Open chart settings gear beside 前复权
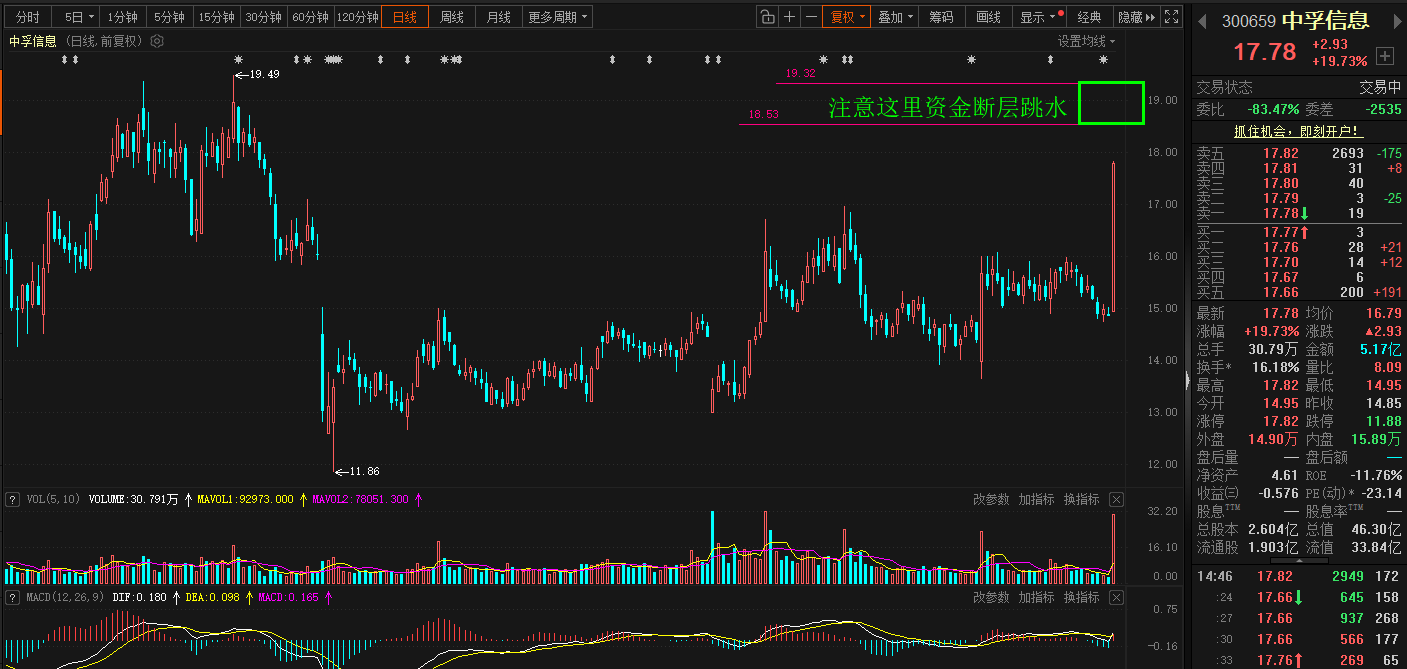1407x669 pixels. tap(156, 41)
